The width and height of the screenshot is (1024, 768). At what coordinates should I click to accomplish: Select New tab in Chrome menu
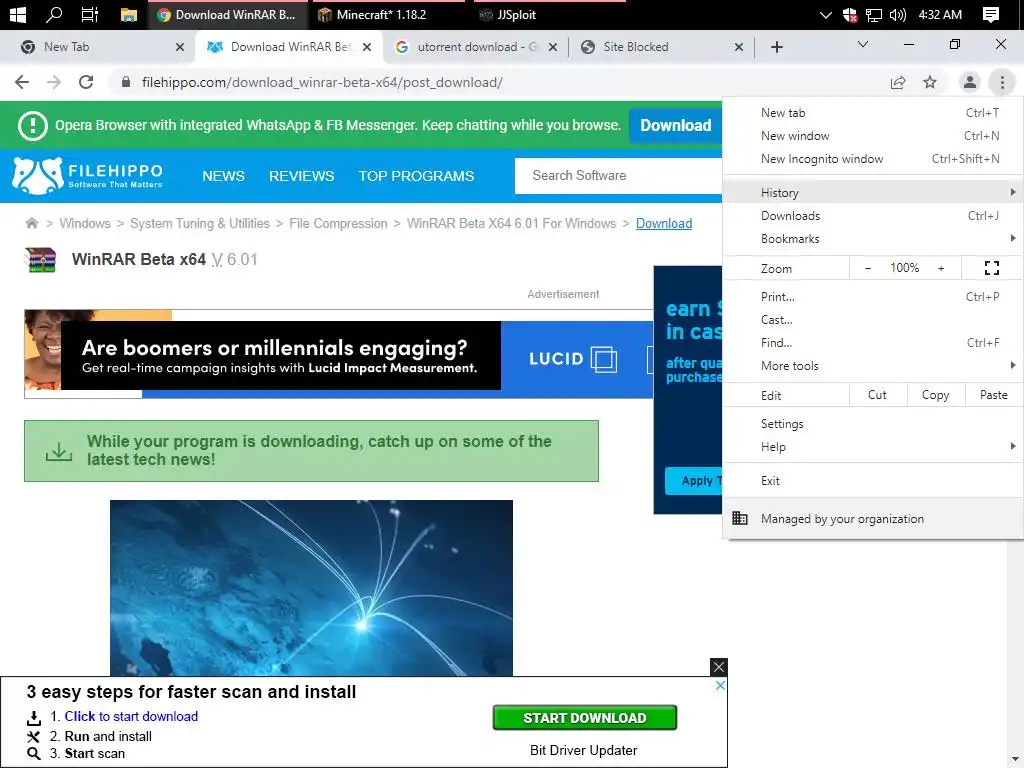click(873, 113)
